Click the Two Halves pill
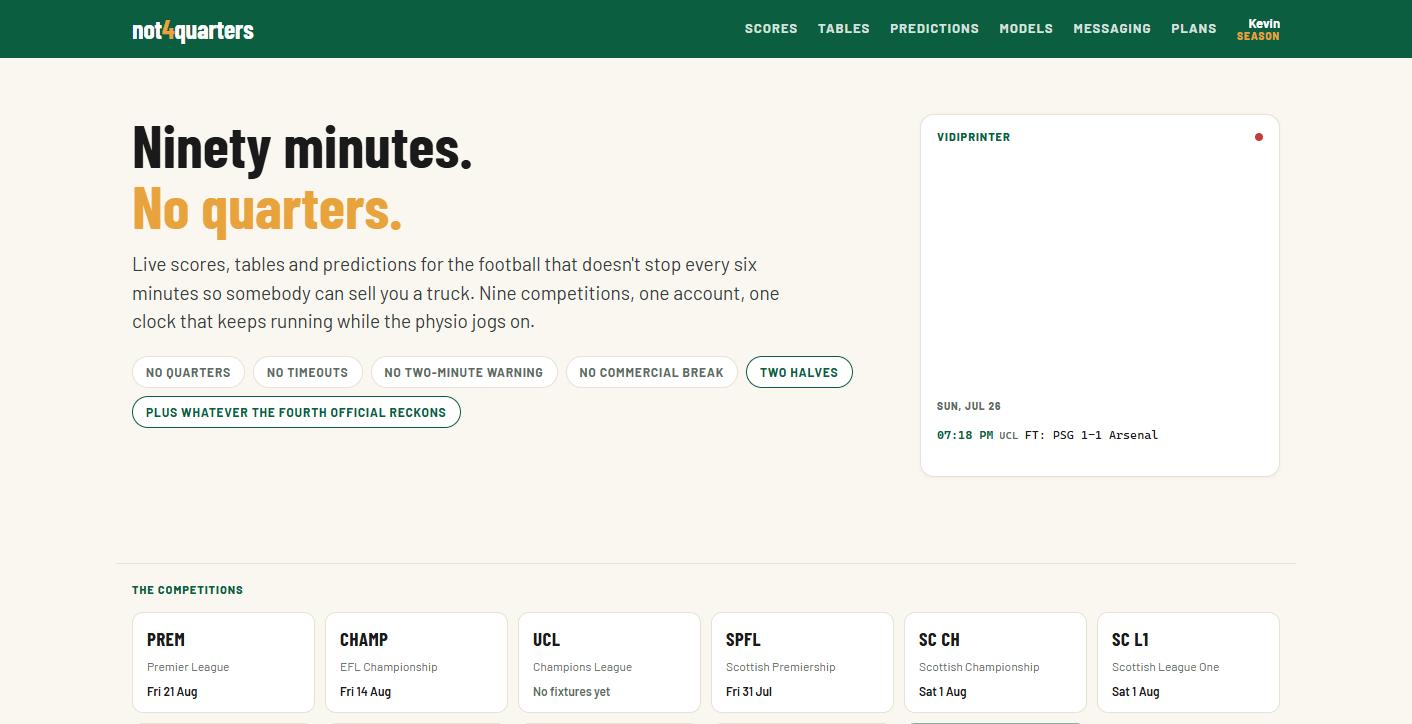Screen dimensions: 1412x724 [x=799, y=372]
